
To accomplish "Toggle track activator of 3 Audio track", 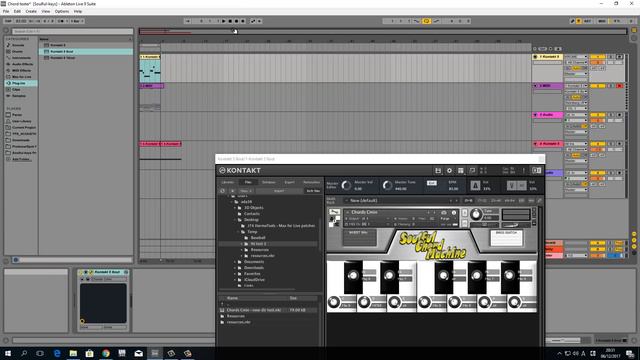I will click(597, 115).
